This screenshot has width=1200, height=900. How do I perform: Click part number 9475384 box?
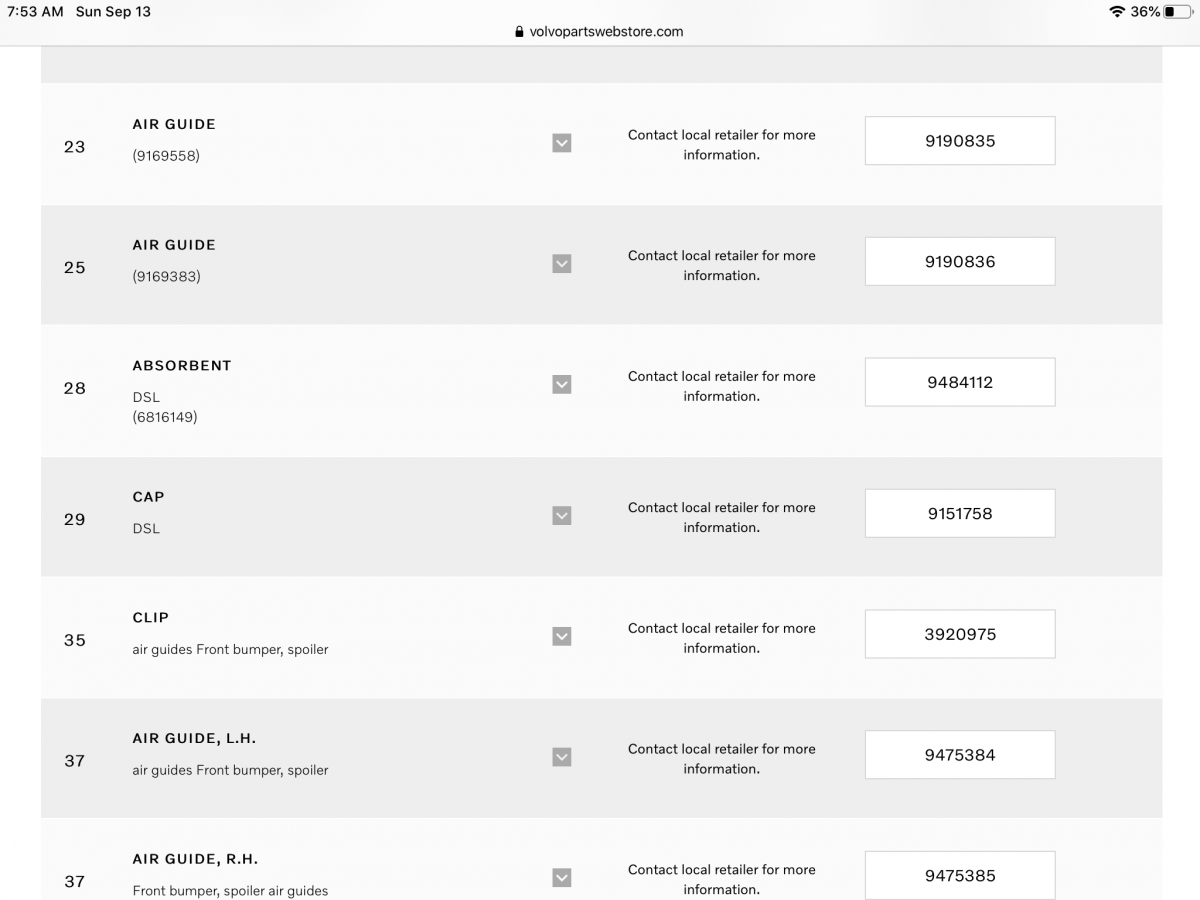960,755
